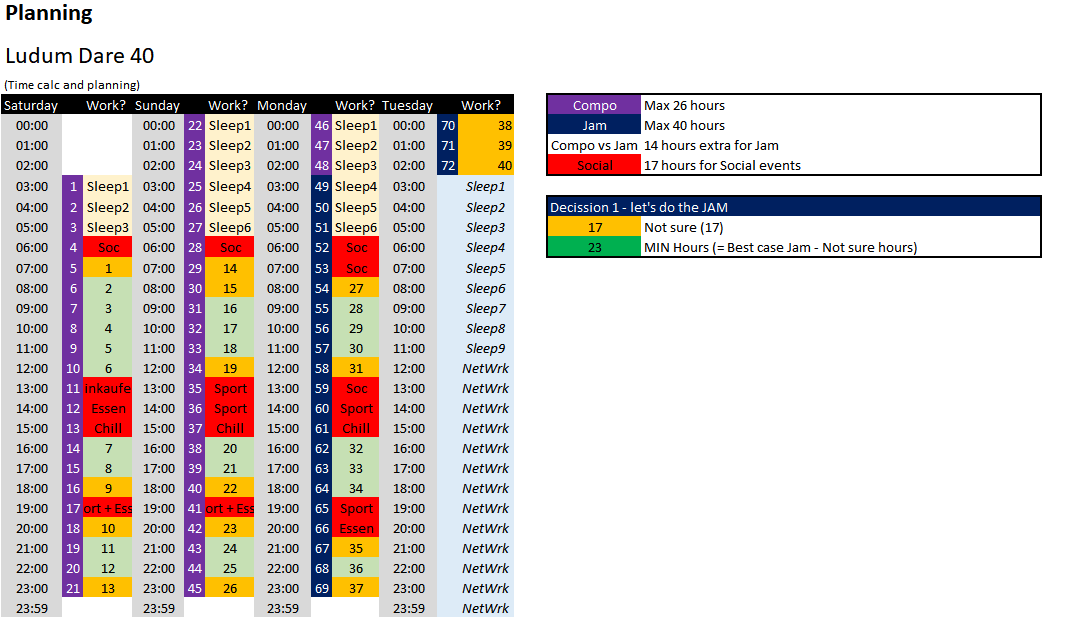1067x642 pixels.
Task: Select Sunday's 19:00 "ort + Ess" cell
Action: [x=230, y=509]
